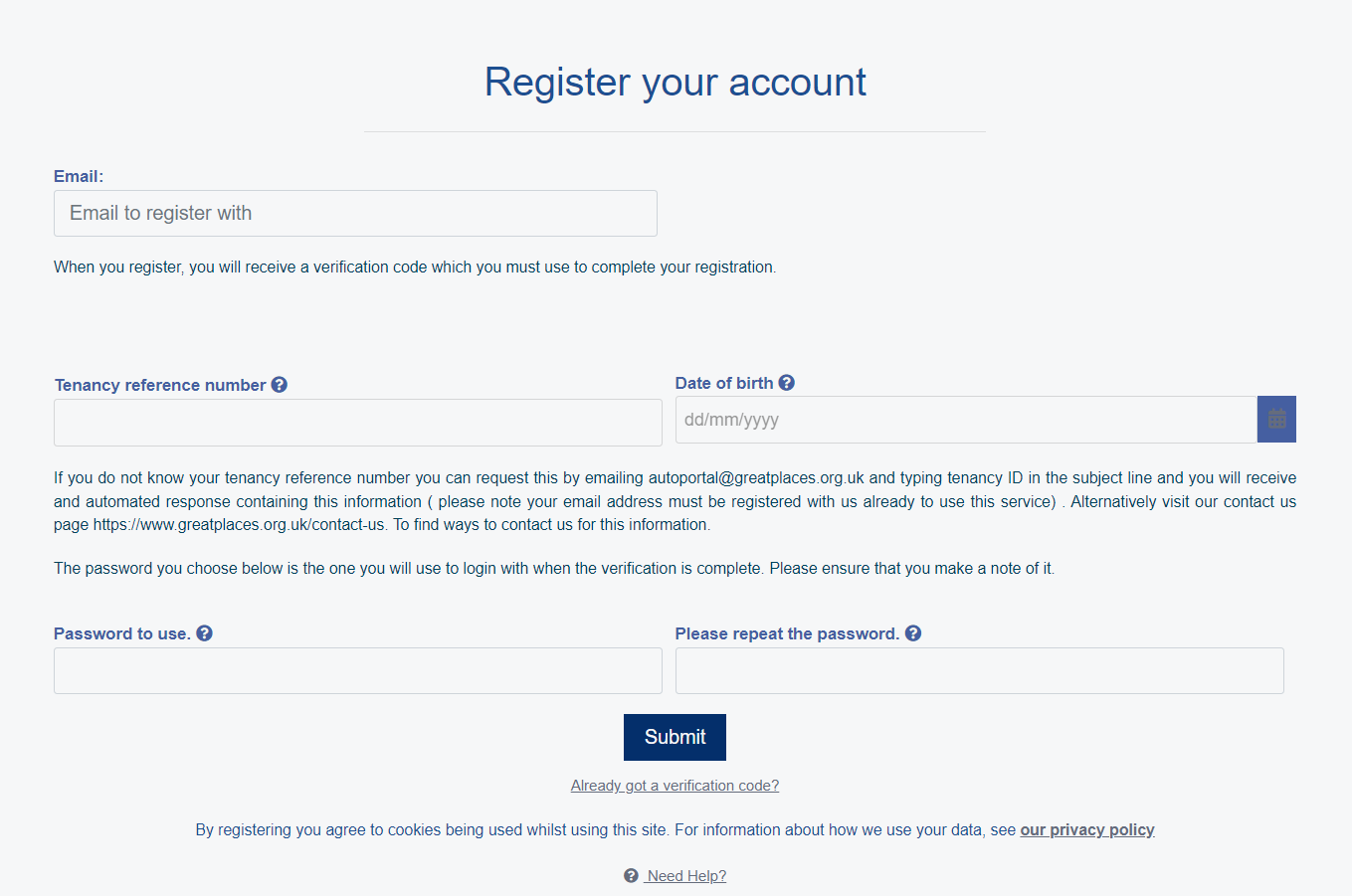Click the Please repeat the password label
1352x896 pixels.
pyautogui.click(x=787, y=633)
